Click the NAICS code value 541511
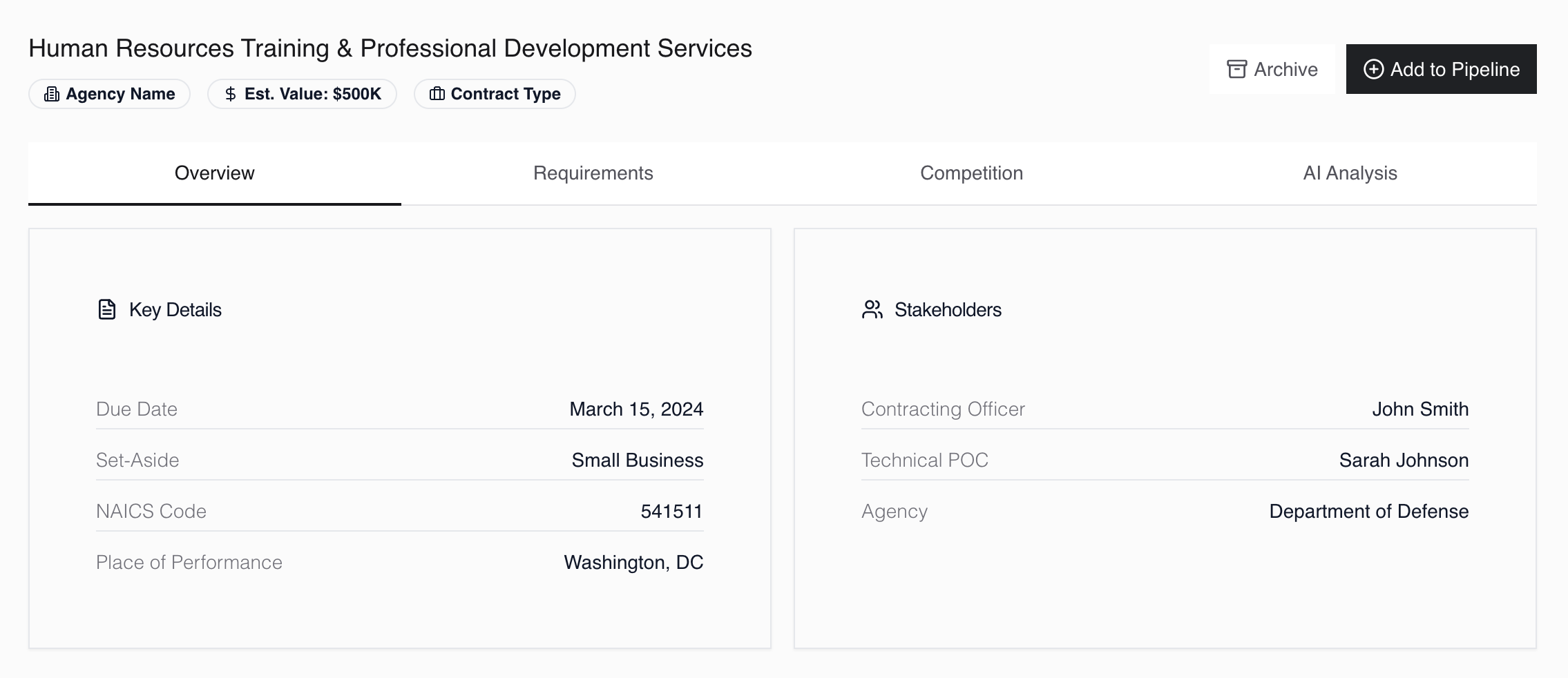Screen dimensions: 1568x678 click(671, 512)
